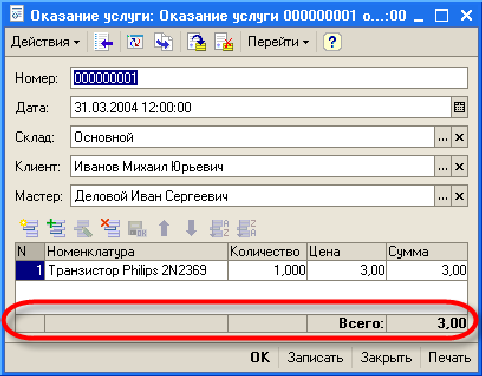Close the Оказание услуги window
The image size is (482, 376).
click(x=466, y=16)
